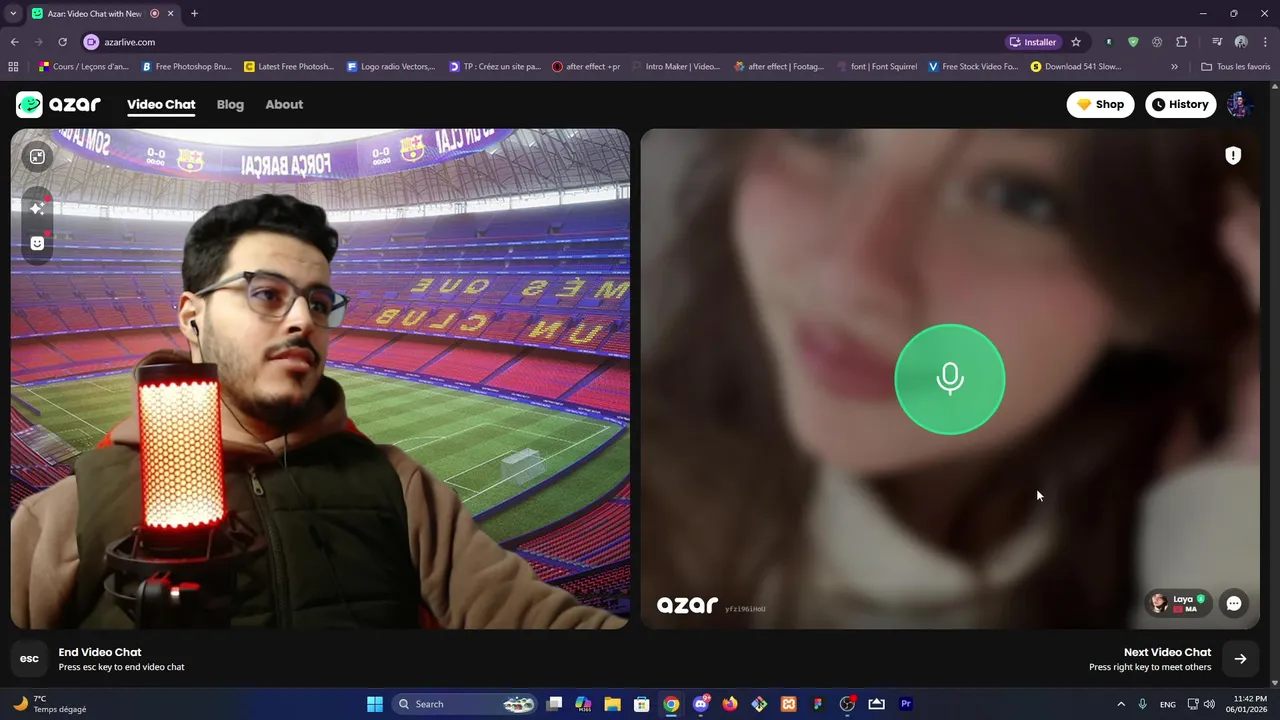Click the azarlive.com address bar
1280x720 pixels.
point(540,42)
